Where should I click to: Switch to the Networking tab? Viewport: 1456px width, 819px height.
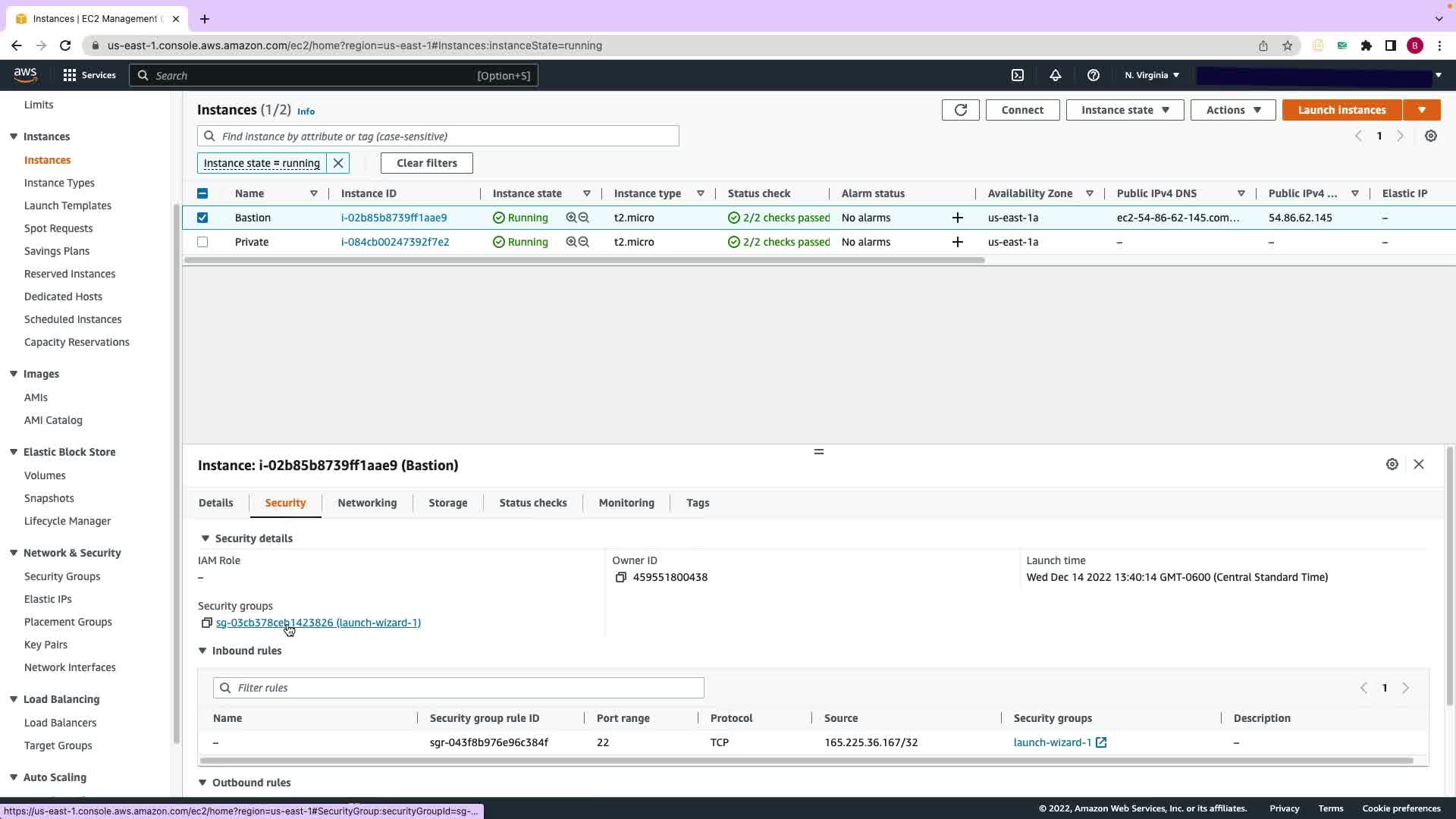(x=367, y=503)
